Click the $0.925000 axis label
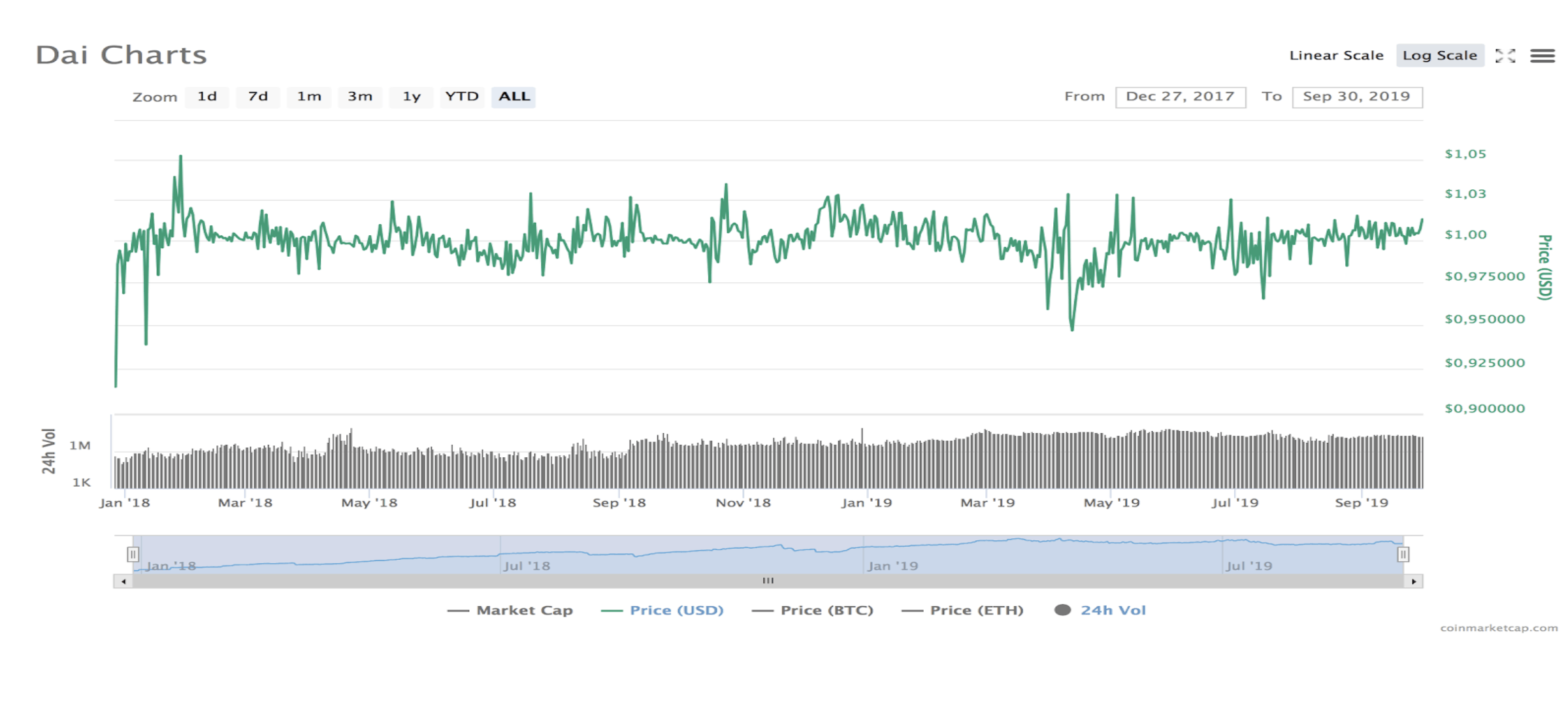Viewport: 1568px width, 712px height. coord(1484,363)
